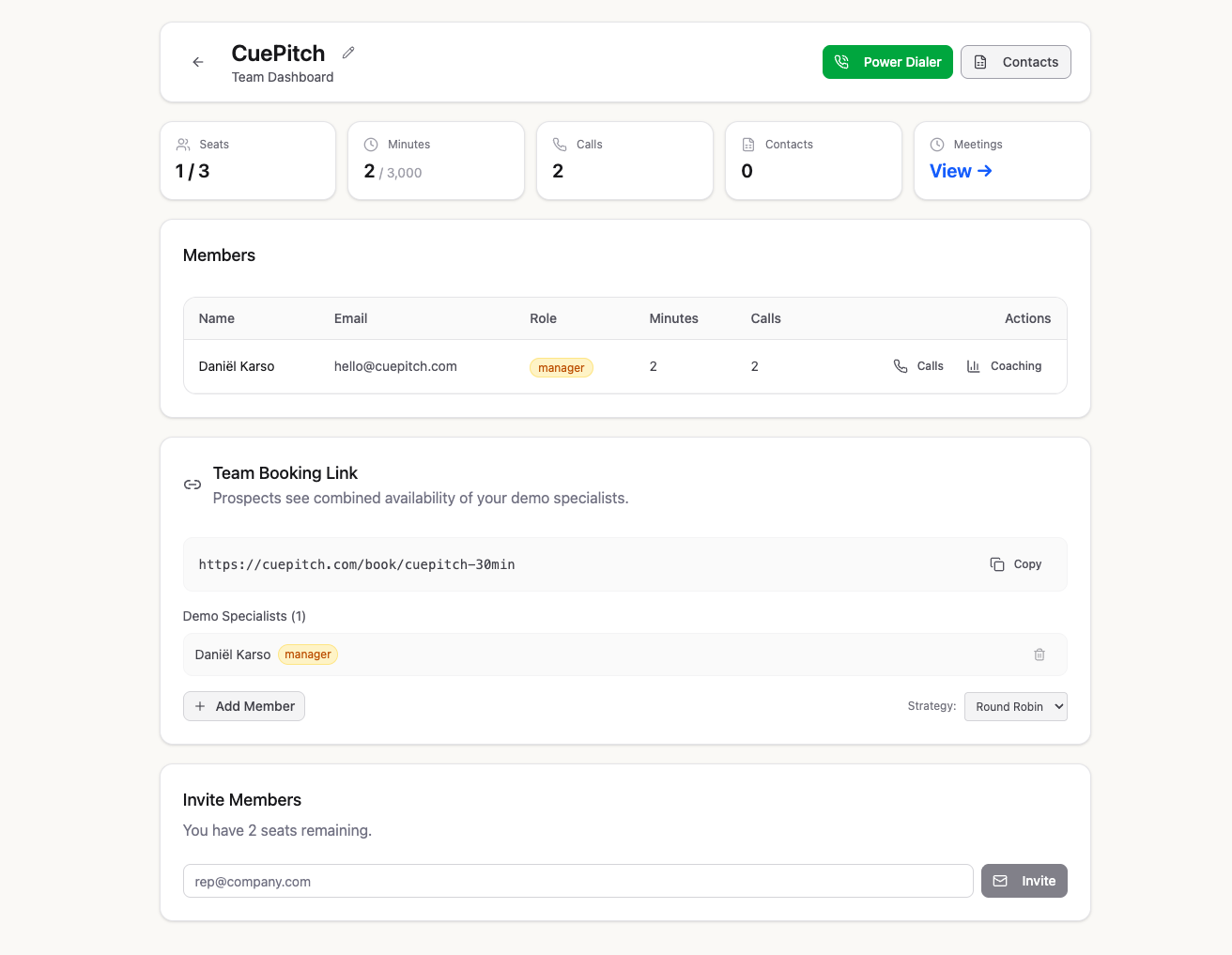
Task: Click the booking link URL text
Action: [357, 564]
